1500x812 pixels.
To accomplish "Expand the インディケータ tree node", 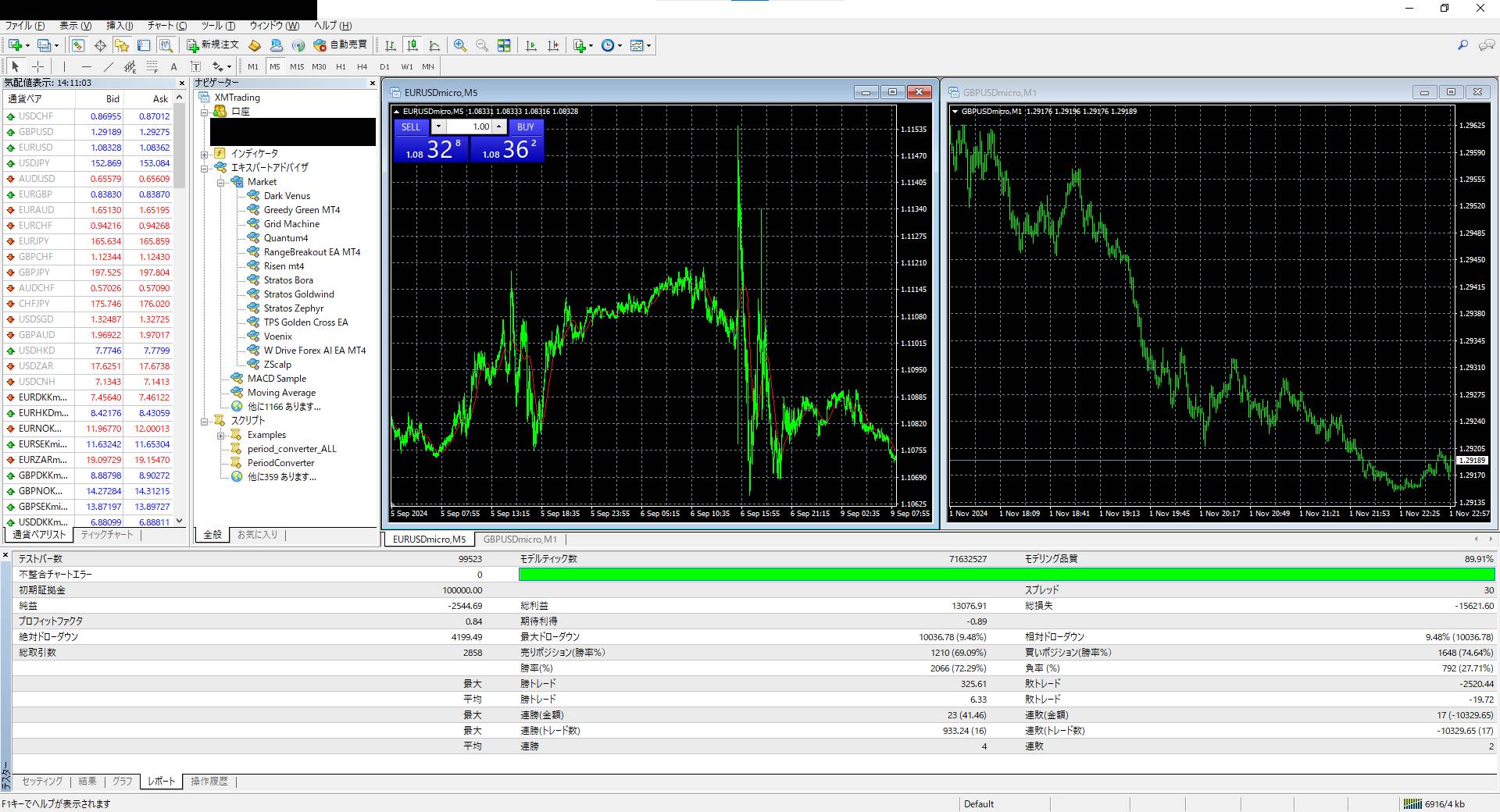I will pyautogui.click(x=205, y=154).
